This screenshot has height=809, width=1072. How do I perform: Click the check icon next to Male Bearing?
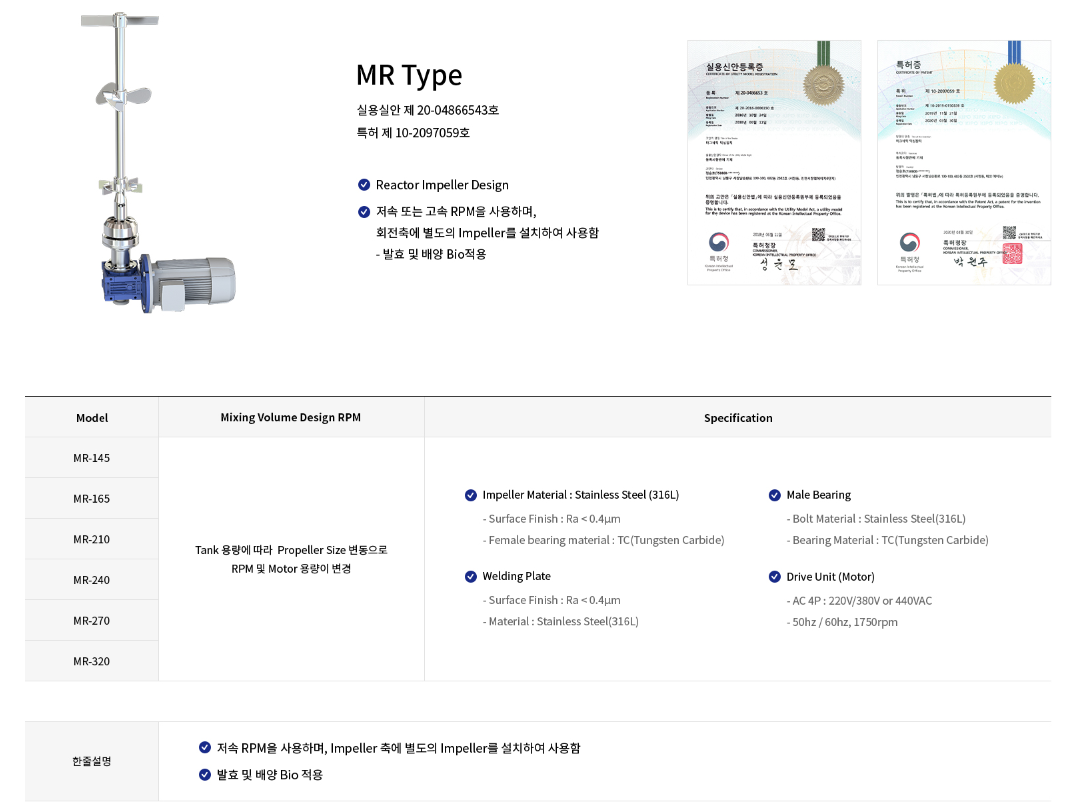(775, 495)
